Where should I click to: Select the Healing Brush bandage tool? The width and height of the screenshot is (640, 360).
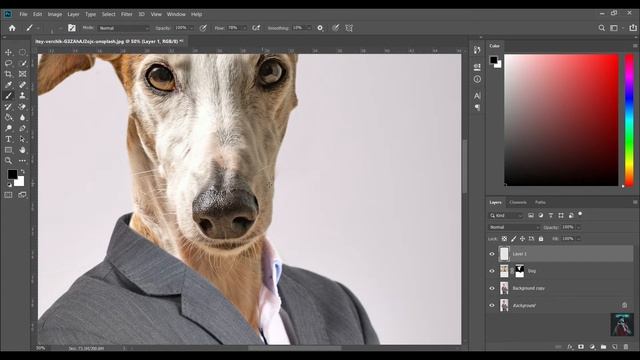click(x=22, y=85)
